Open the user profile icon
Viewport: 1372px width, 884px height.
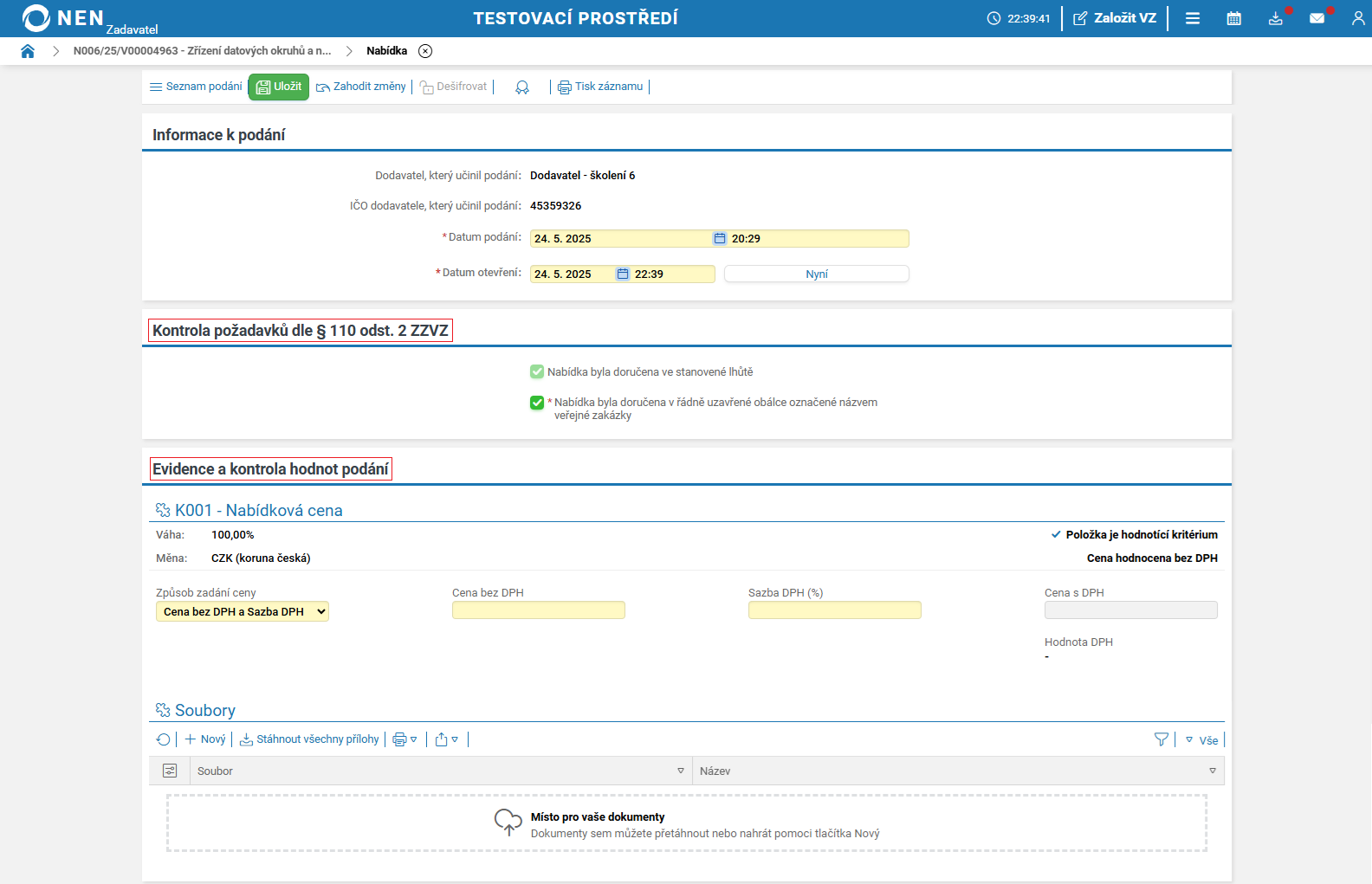(x=1357, y=18)
